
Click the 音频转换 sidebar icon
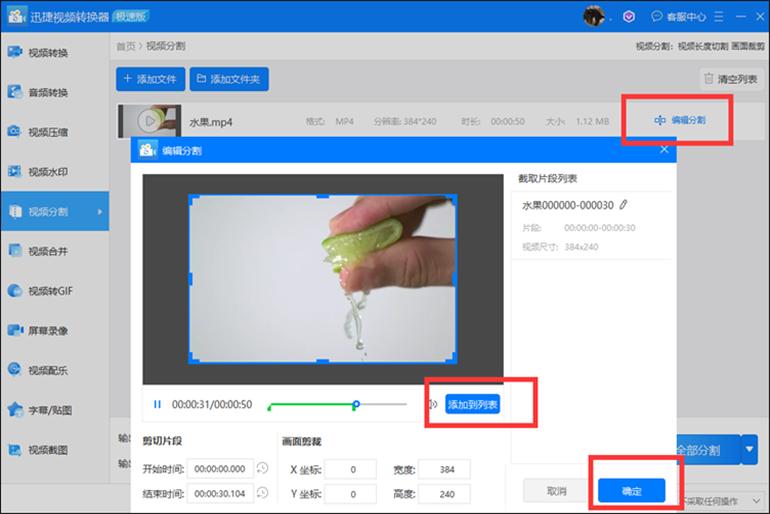(15, 91)
